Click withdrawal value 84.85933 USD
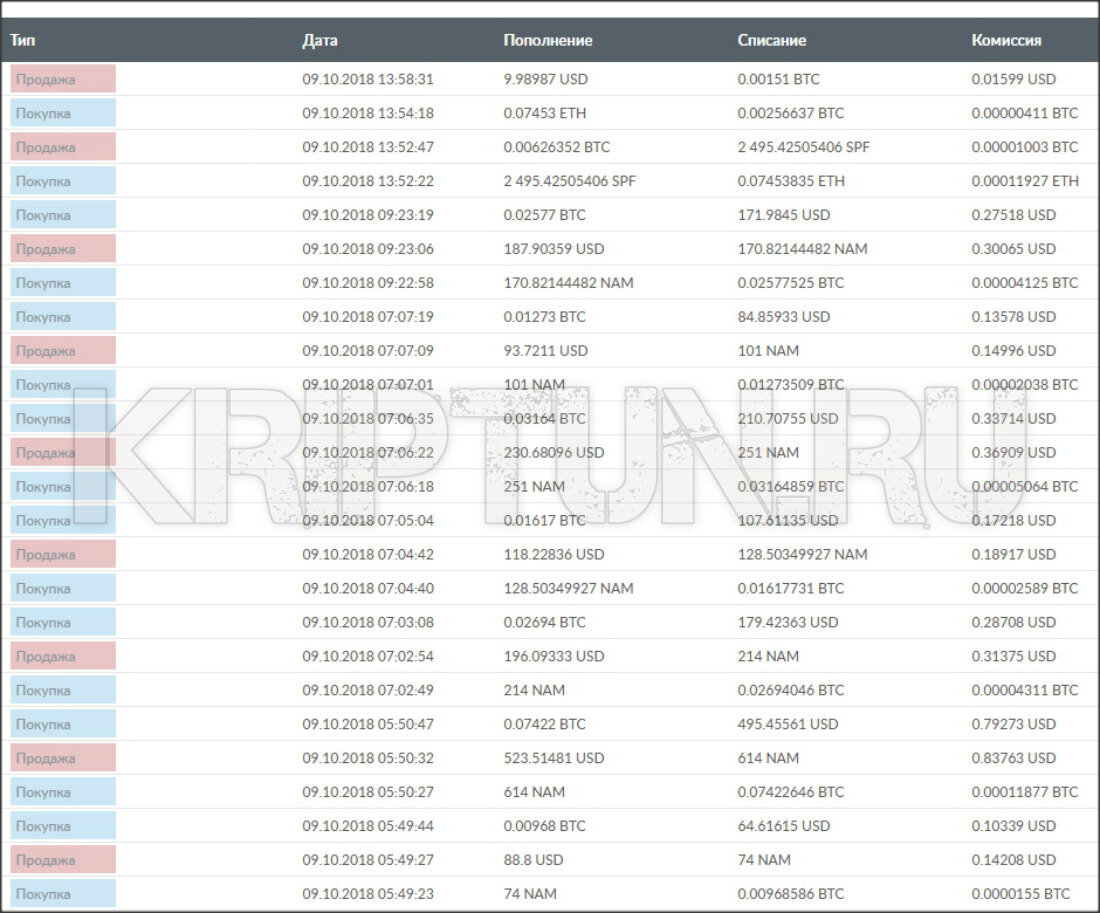 click(784, 316)
